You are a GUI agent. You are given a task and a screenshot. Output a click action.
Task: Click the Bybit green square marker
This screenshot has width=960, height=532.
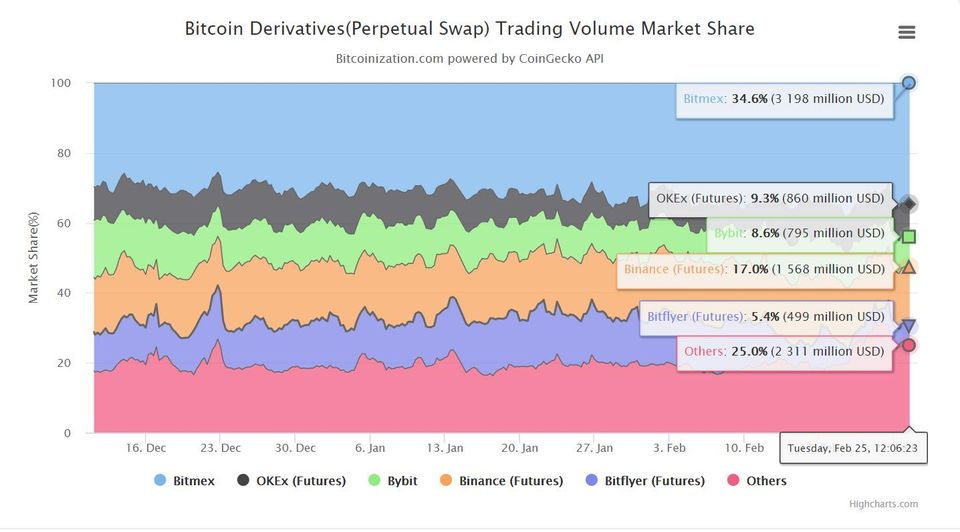pyautogui.click(x=909, y=236)
